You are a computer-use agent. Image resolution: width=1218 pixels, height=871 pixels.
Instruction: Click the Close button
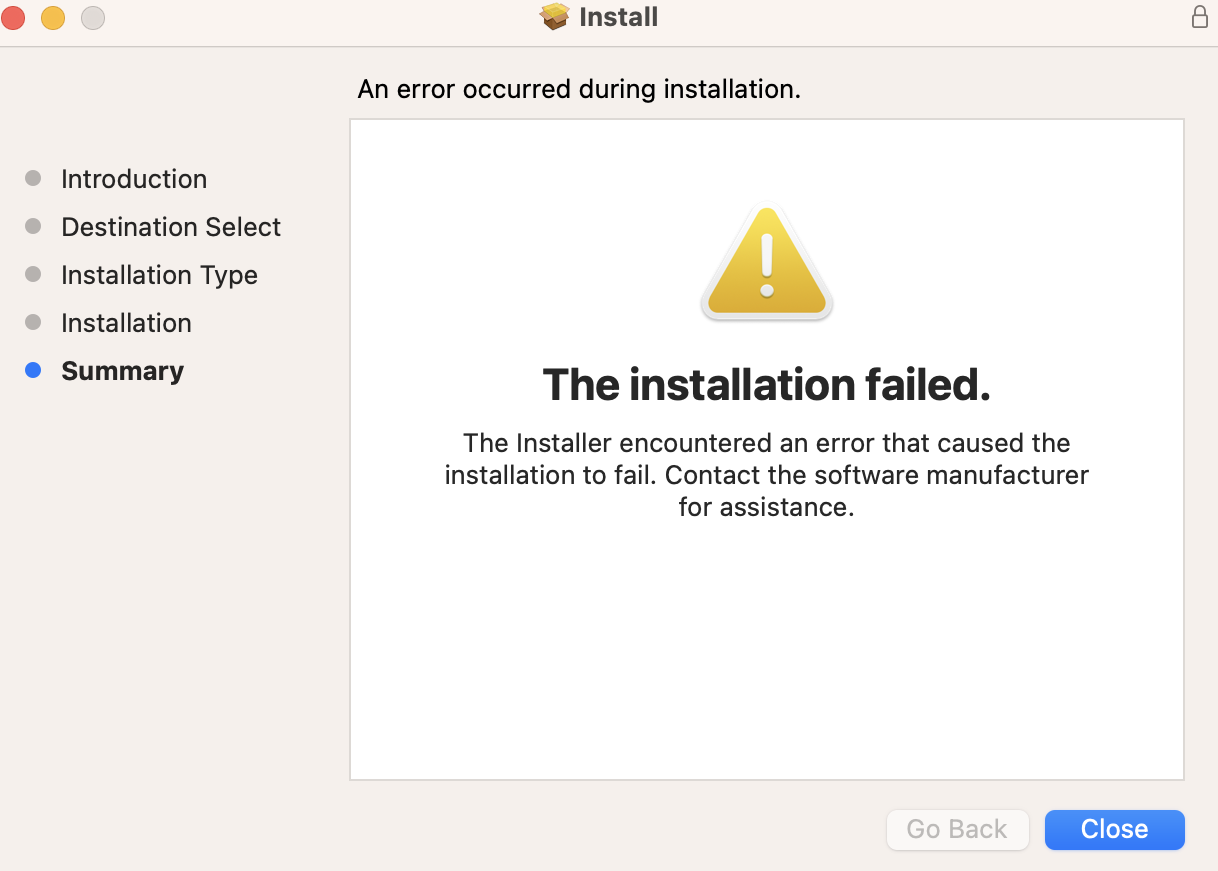click(1114, 829)
